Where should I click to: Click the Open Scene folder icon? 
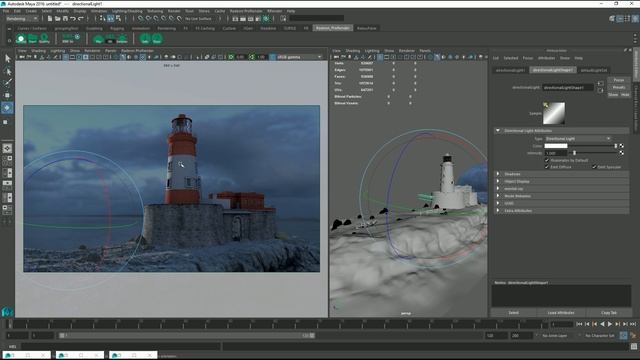point(58,18)
